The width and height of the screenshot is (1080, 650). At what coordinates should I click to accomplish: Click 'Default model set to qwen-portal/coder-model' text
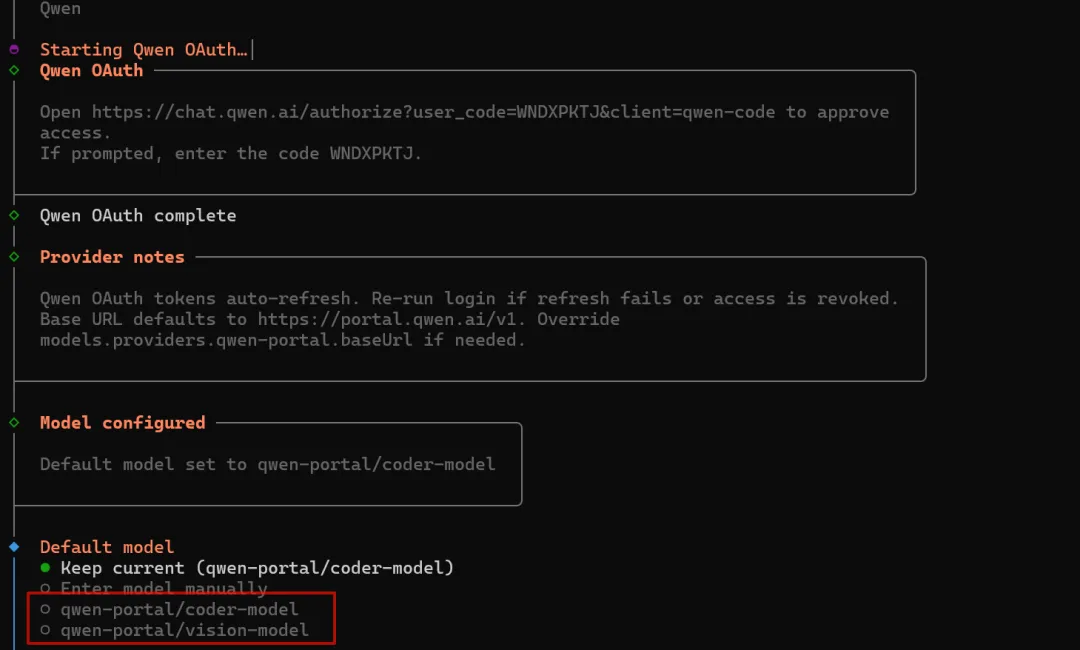point(267,464)
